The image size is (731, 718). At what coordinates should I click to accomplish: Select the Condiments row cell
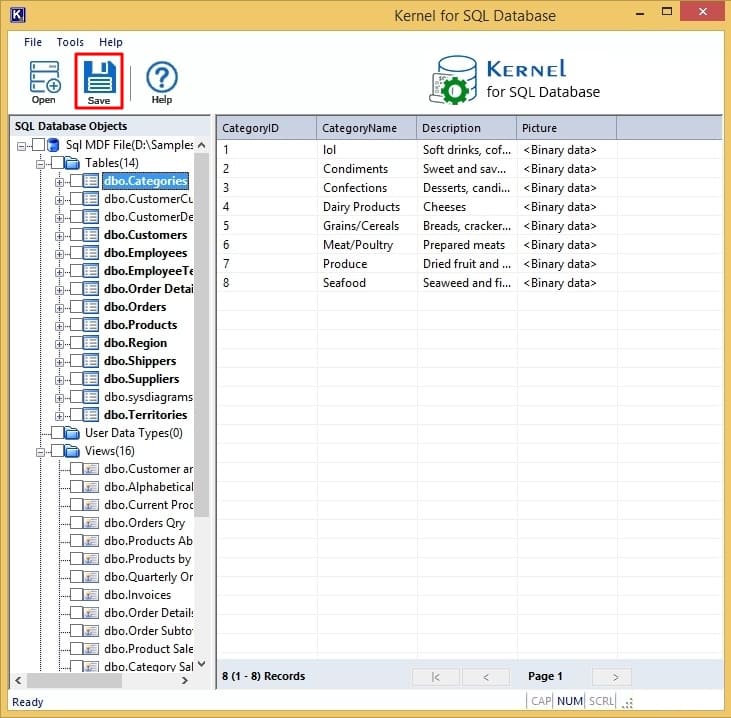coord(355,169)
